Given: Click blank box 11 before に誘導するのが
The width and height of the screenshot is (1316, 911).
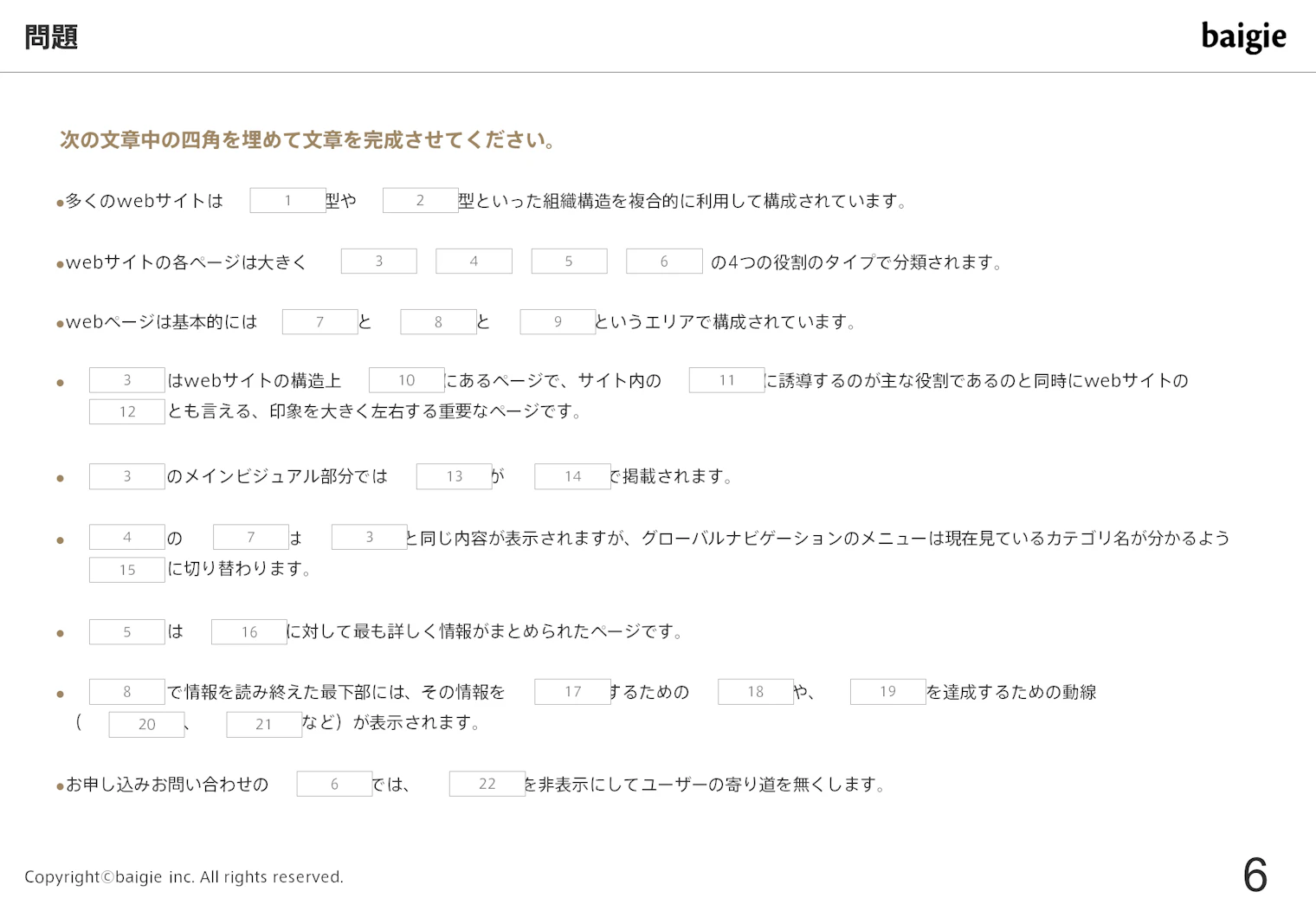Looking at the screenshot, I should [726, 380].
